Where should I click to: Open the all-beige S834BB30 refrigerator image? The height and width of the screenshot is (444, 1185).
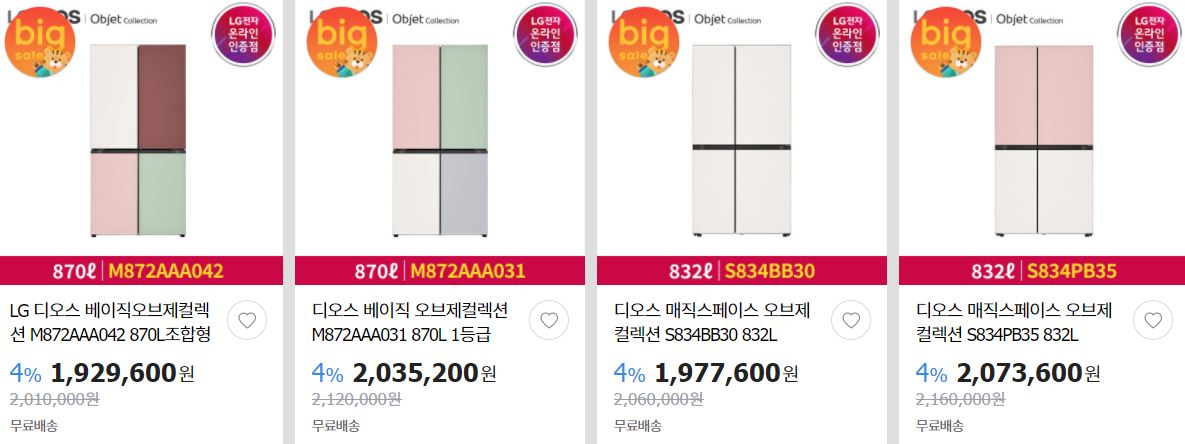[741, 140]
